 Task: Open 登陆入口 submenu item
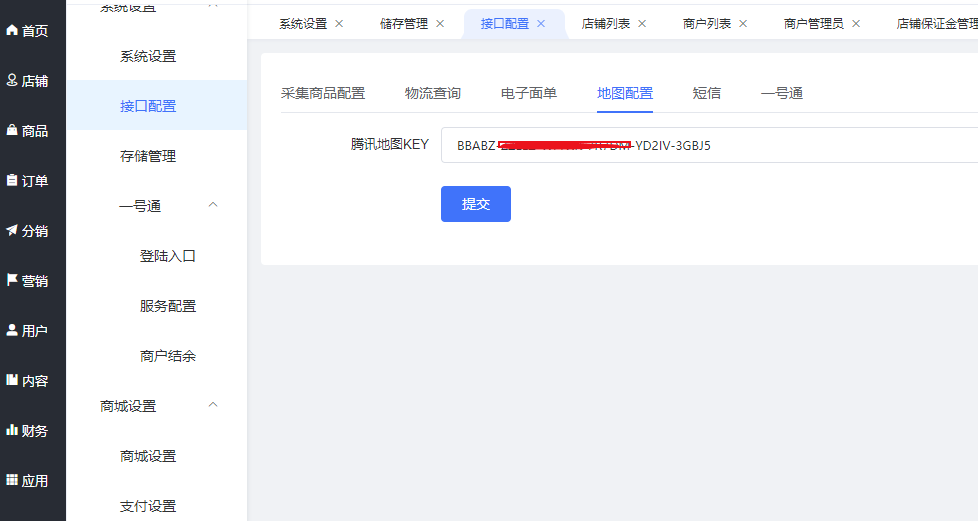point(168,256)
